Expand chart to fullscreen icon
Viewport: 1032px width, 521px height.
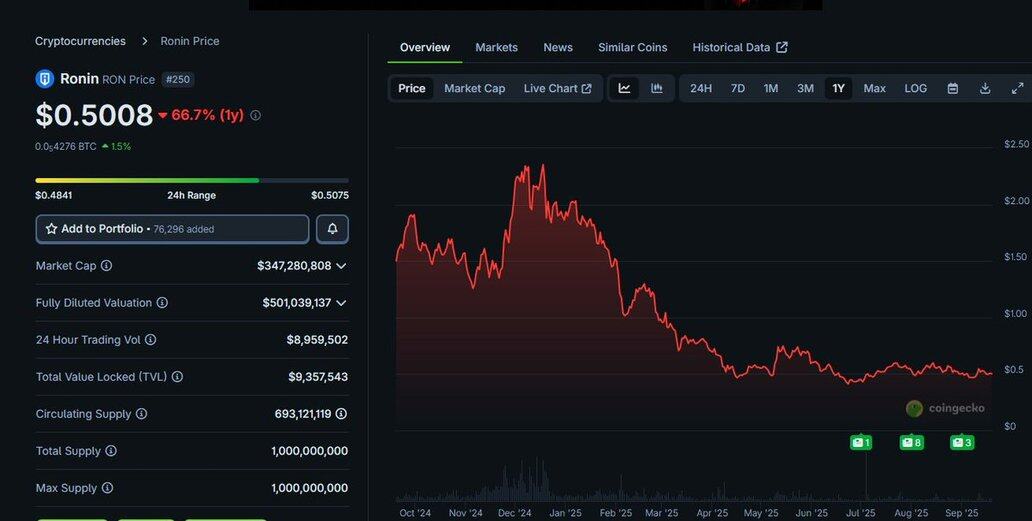[x=1018, y=88]
